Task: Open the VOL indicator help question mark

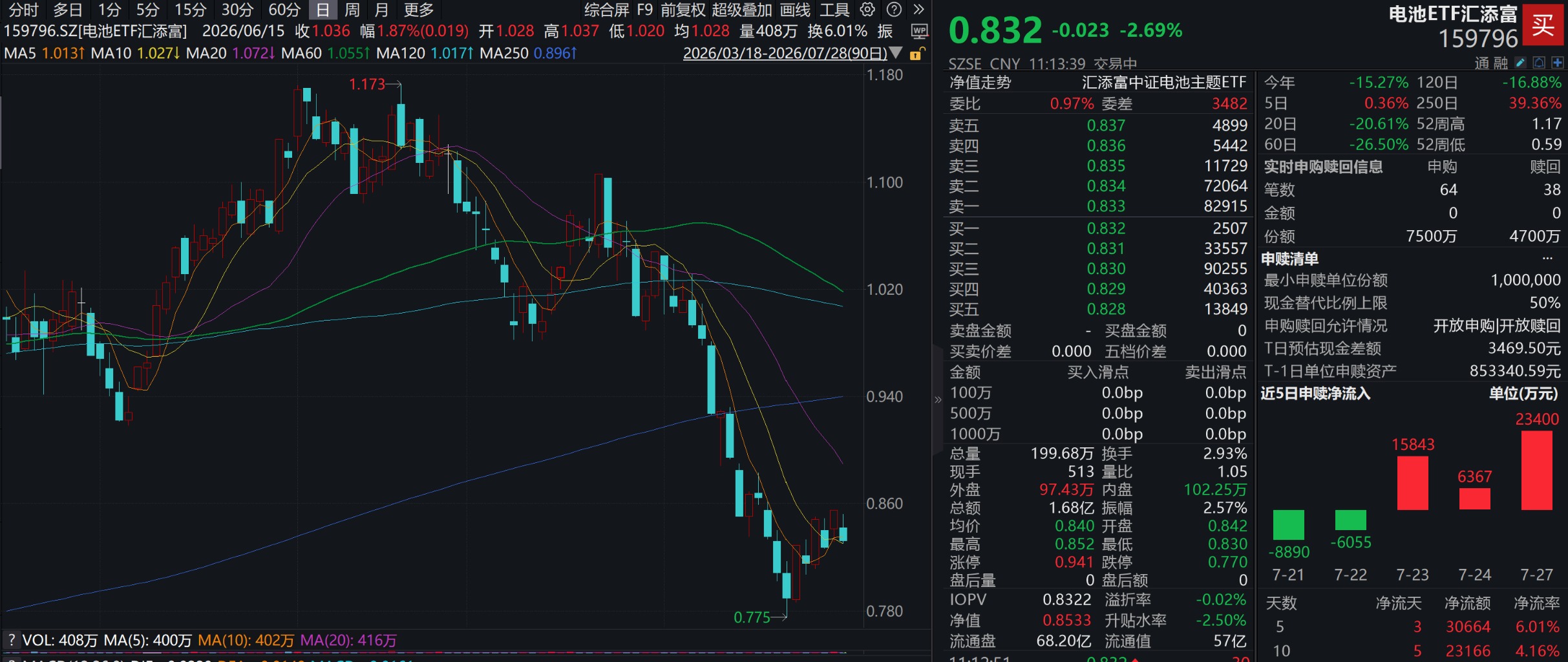Action: coord(11,640)
